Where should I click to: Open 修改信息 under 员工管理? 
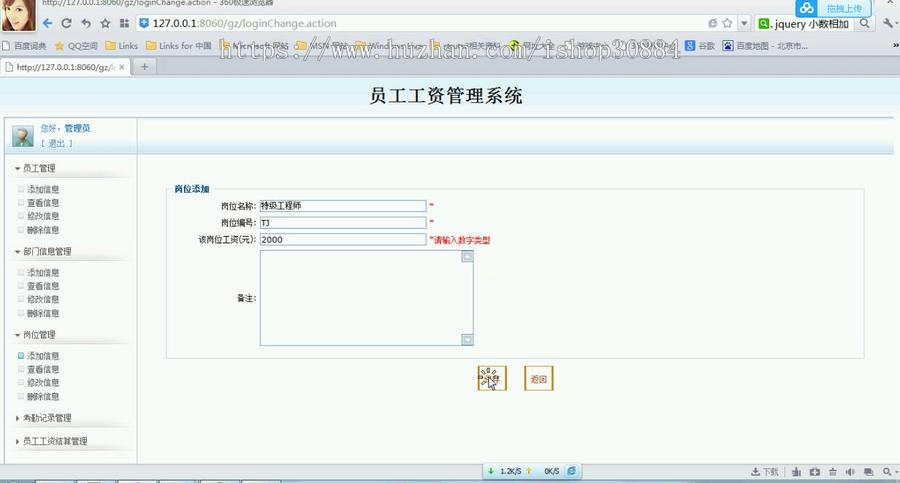click(x=43, y=216)
